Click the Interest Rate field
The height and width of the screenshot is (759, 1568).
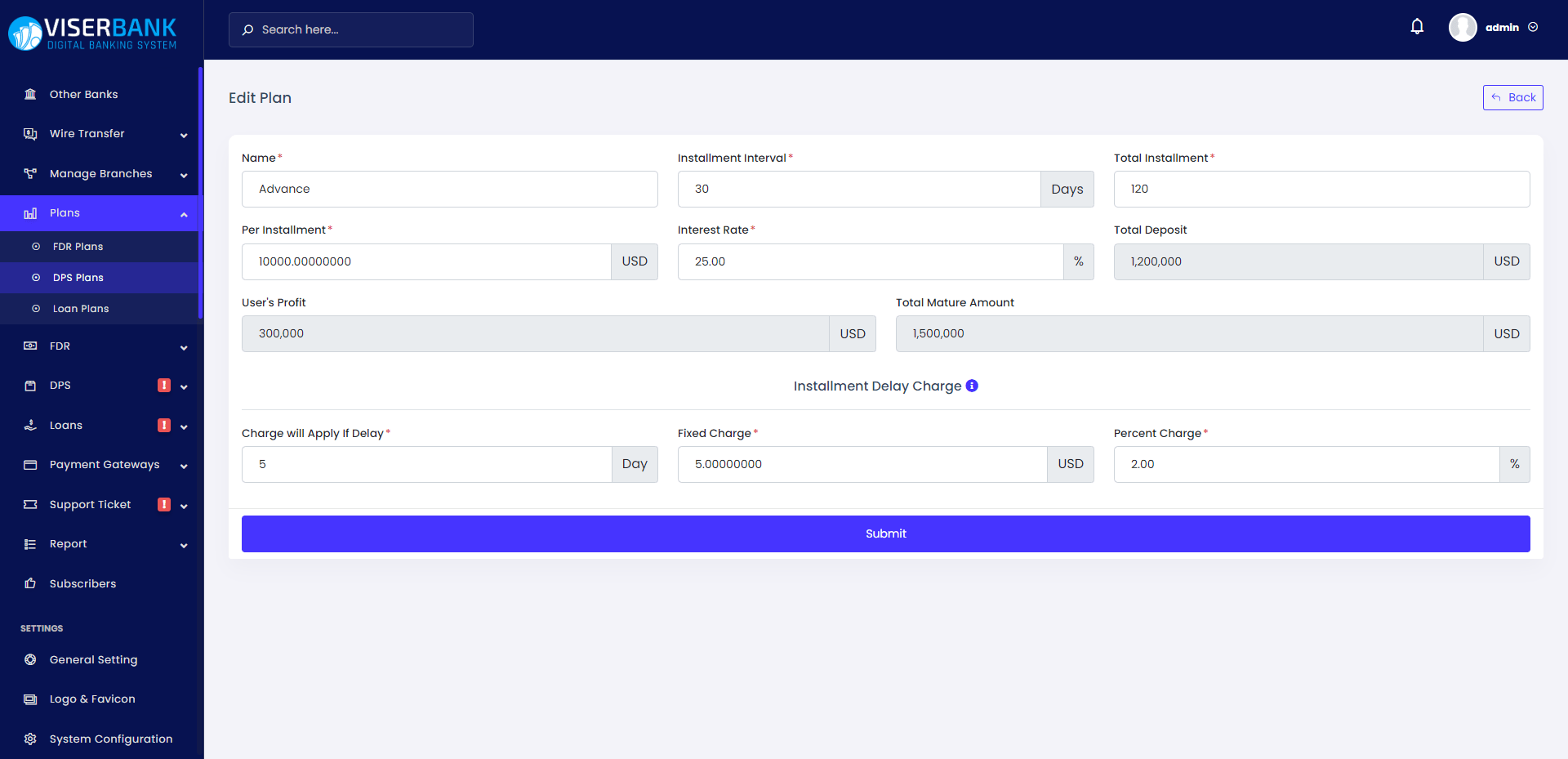871,261
